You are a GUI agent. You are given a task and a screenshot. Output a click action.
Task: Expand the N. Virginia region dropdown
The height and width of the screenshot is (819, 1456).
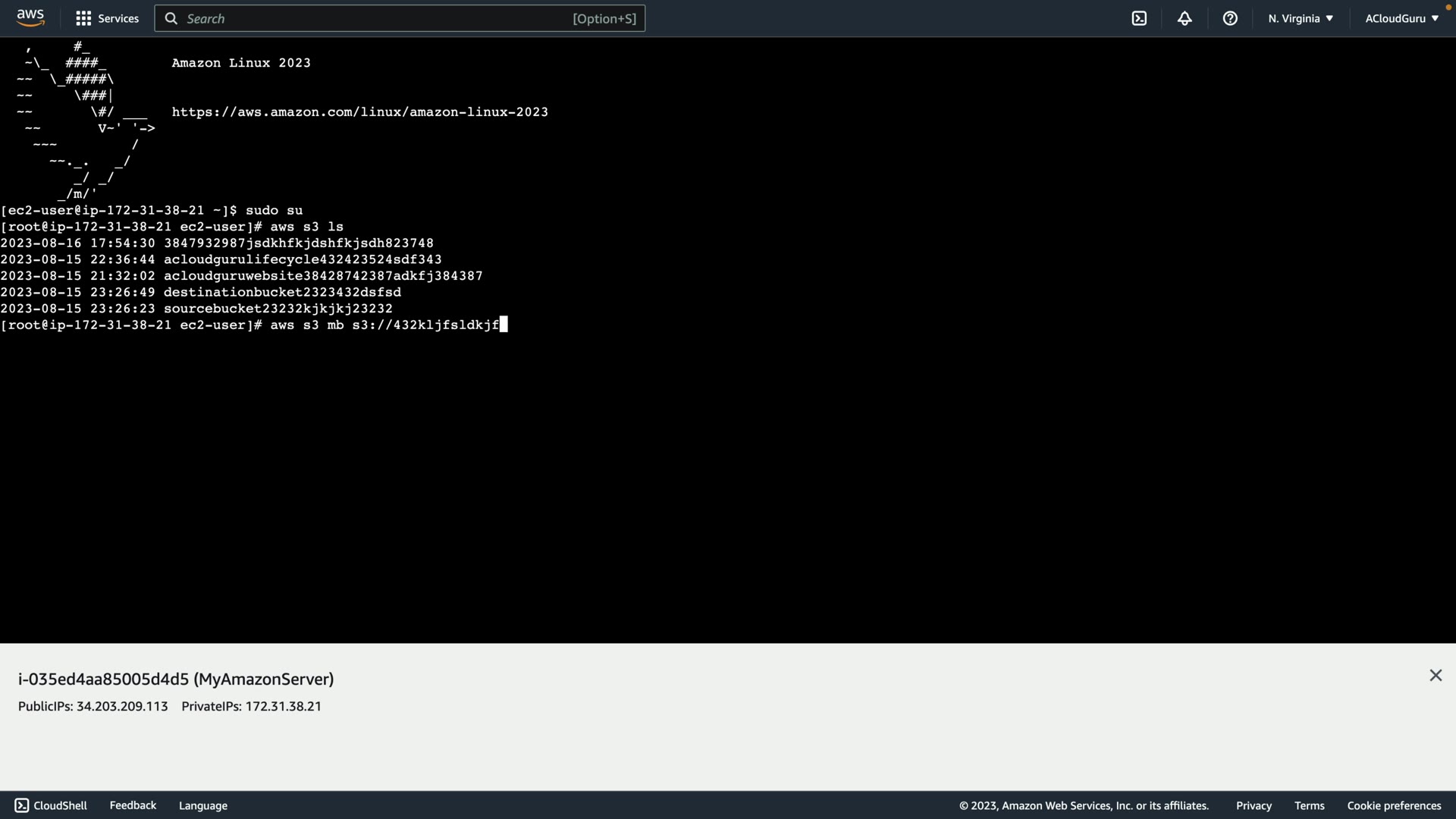(1300, 18)
